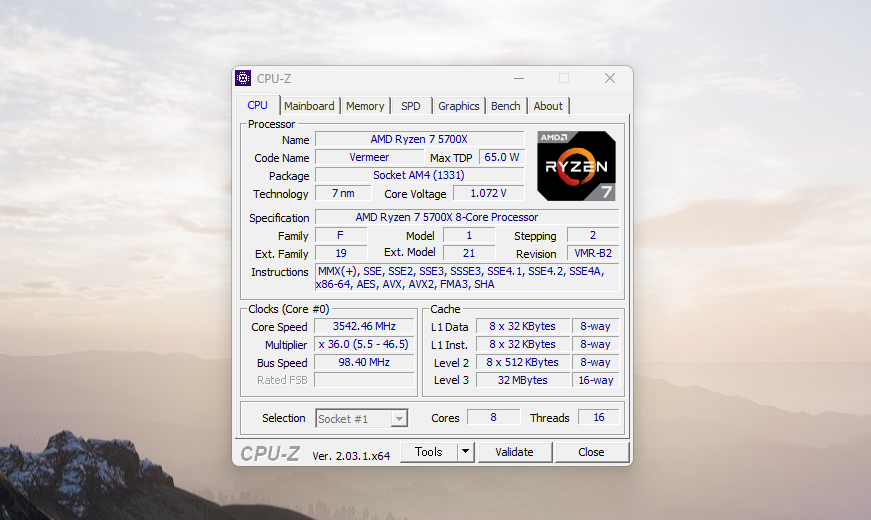Click the Cores value 8
Viewport: 871px width, 520px height.
point(493,417)
